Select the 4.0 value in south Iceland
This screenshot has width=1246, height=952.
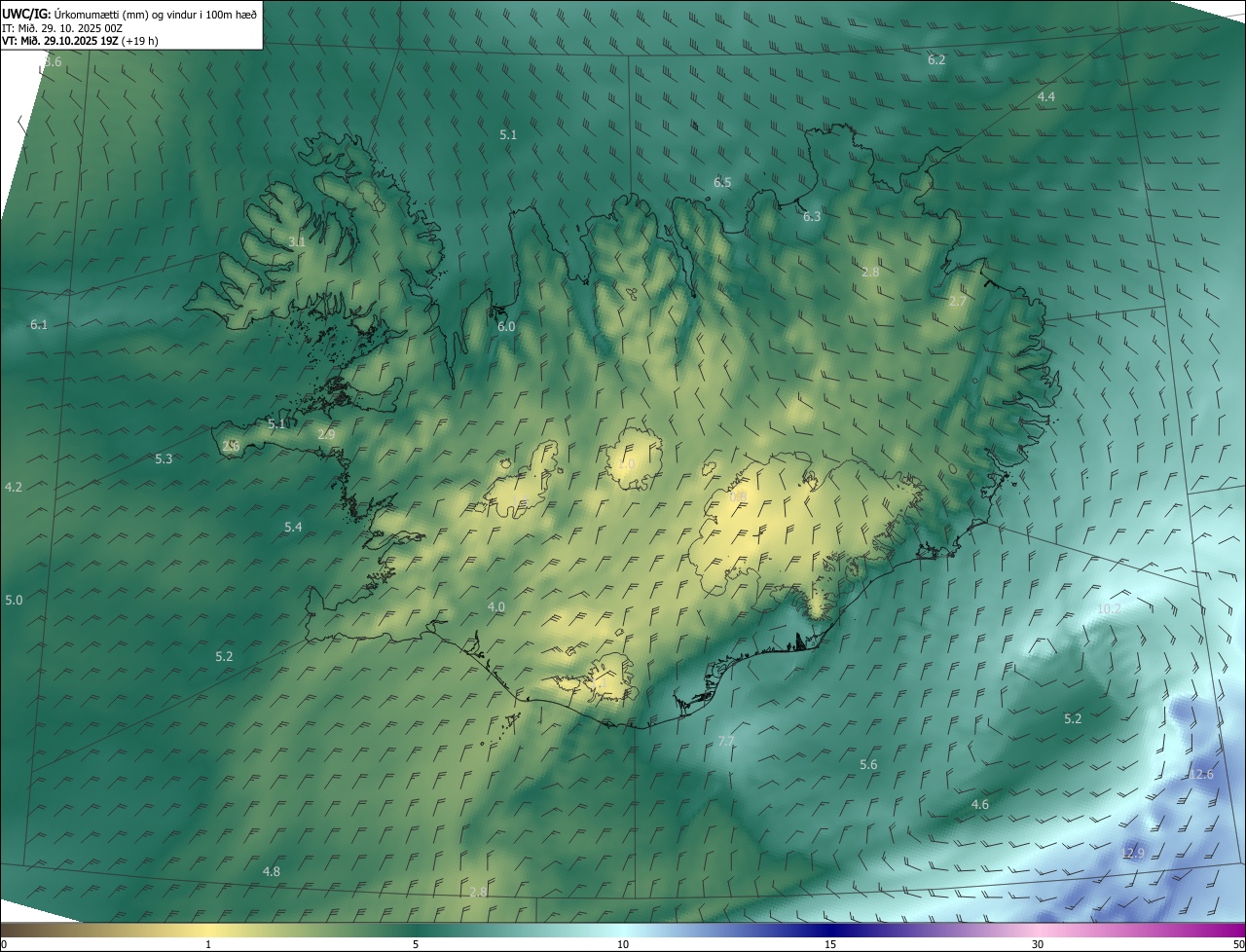(496, 607)
